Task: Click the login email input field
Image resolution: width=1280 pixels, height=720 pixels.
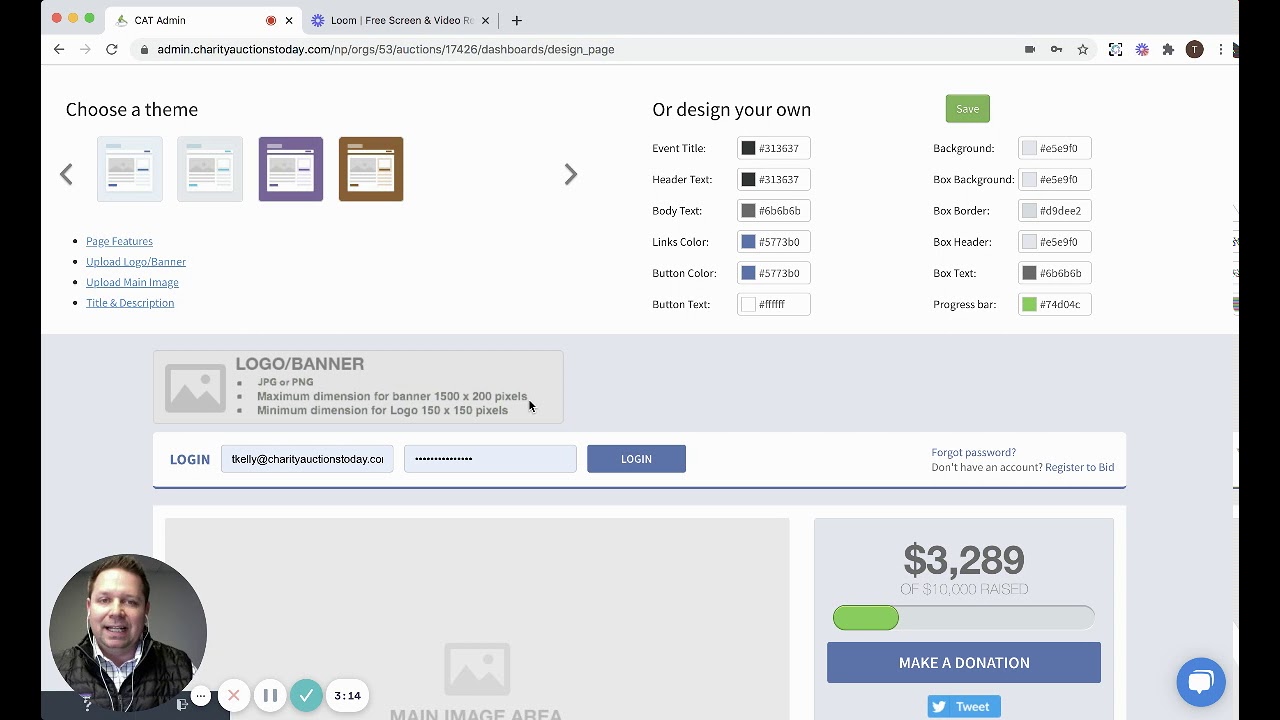Action: tap(307, 459)
